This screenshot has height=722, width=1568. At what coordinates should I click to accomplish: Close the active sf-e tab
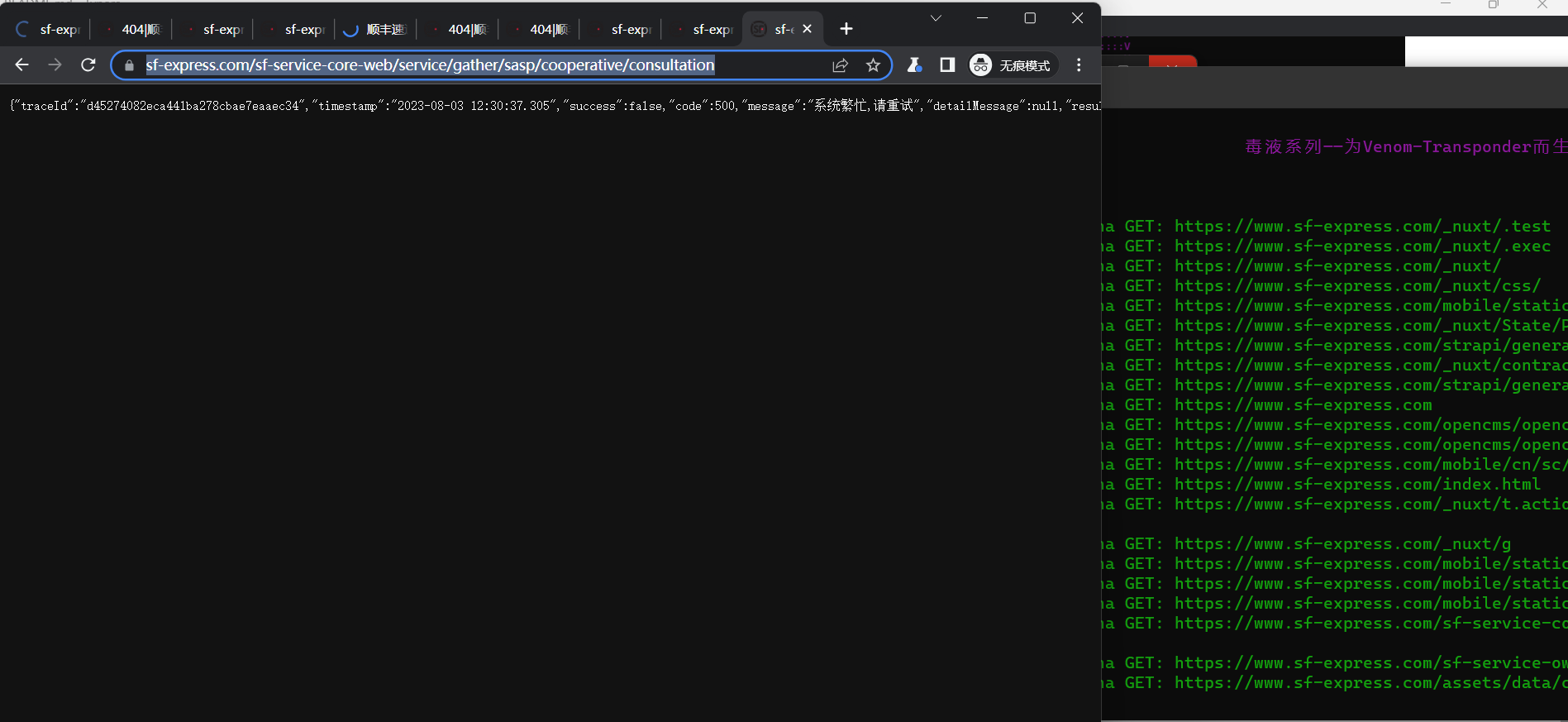pyautogui.click(x=808, y=29)
